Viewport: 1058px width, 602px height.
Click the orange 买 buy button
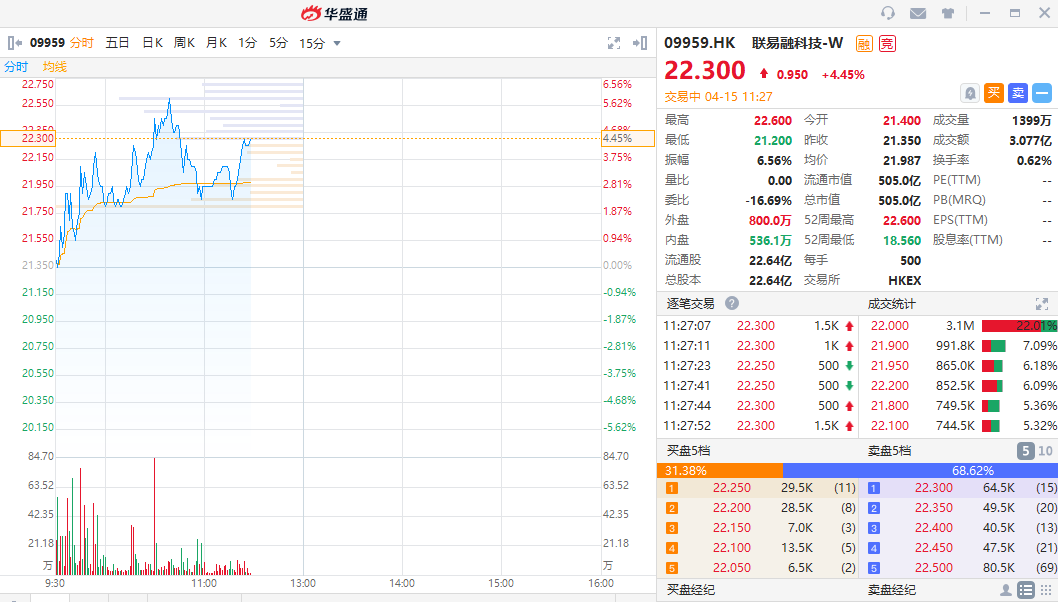[994, 93]
